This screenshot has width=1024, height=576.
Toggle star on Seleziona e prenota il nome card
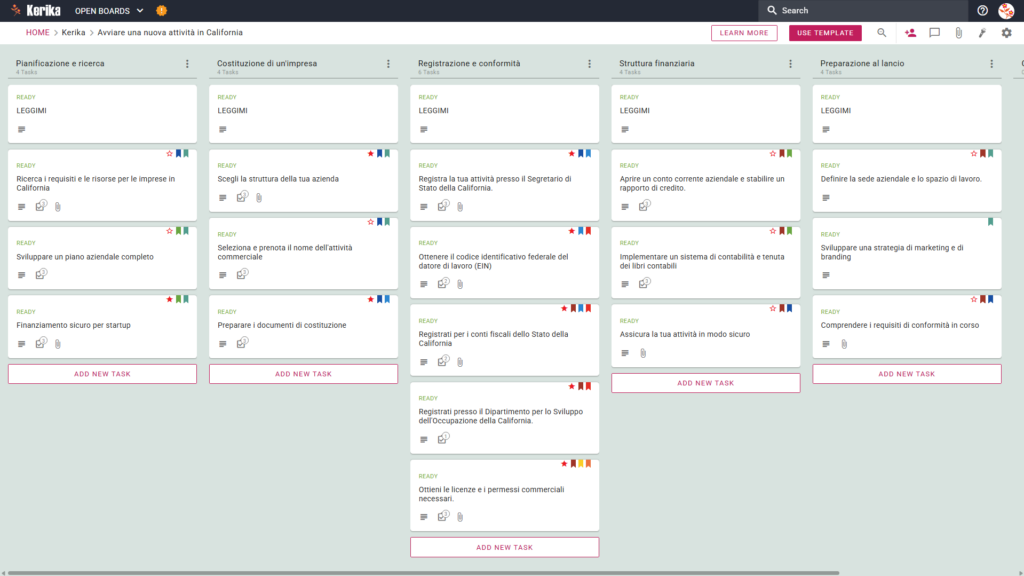tap(370, 222)
